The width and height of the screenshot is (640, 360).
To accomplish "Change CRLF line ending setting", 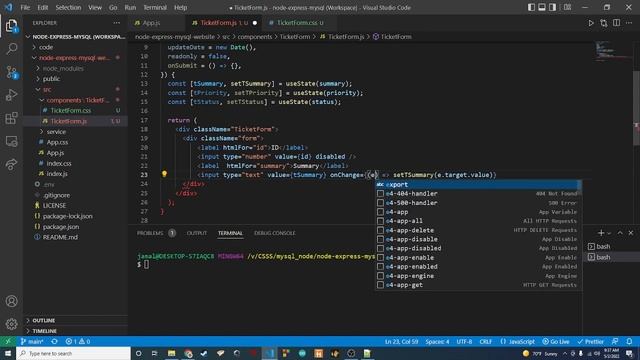I will tap(486, 342).
